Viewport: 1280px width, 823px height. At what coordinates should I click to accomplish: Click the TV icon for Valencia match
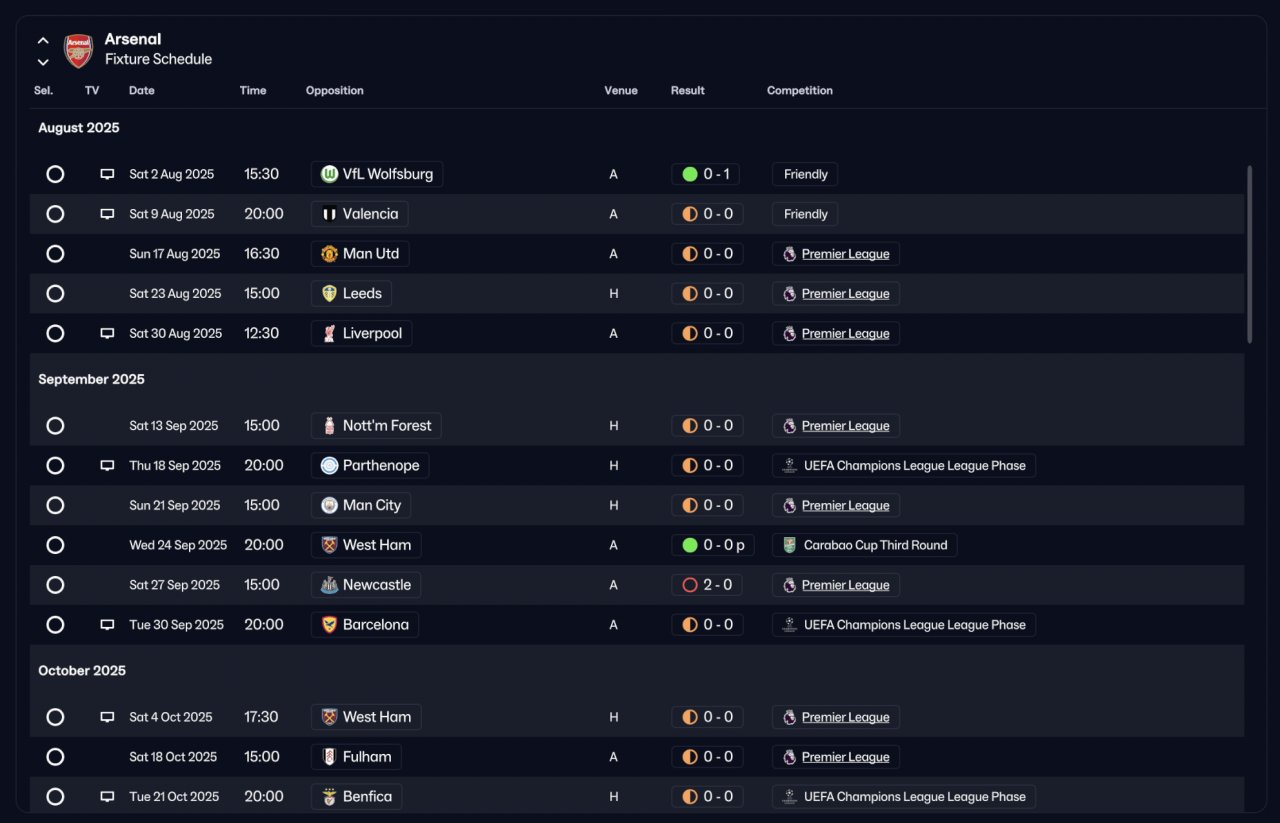click(107, 214)
